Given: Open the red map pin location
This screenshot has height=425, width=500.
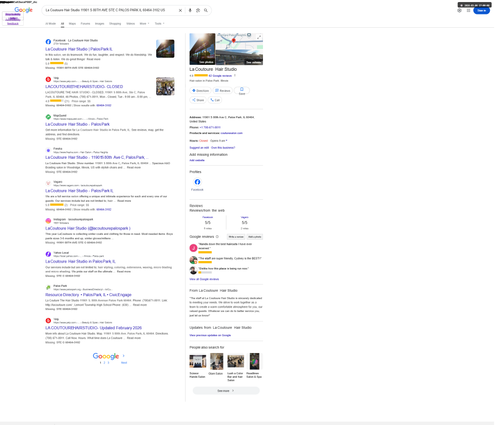Looking at the screenshot, I should click(x=234, y=41).
